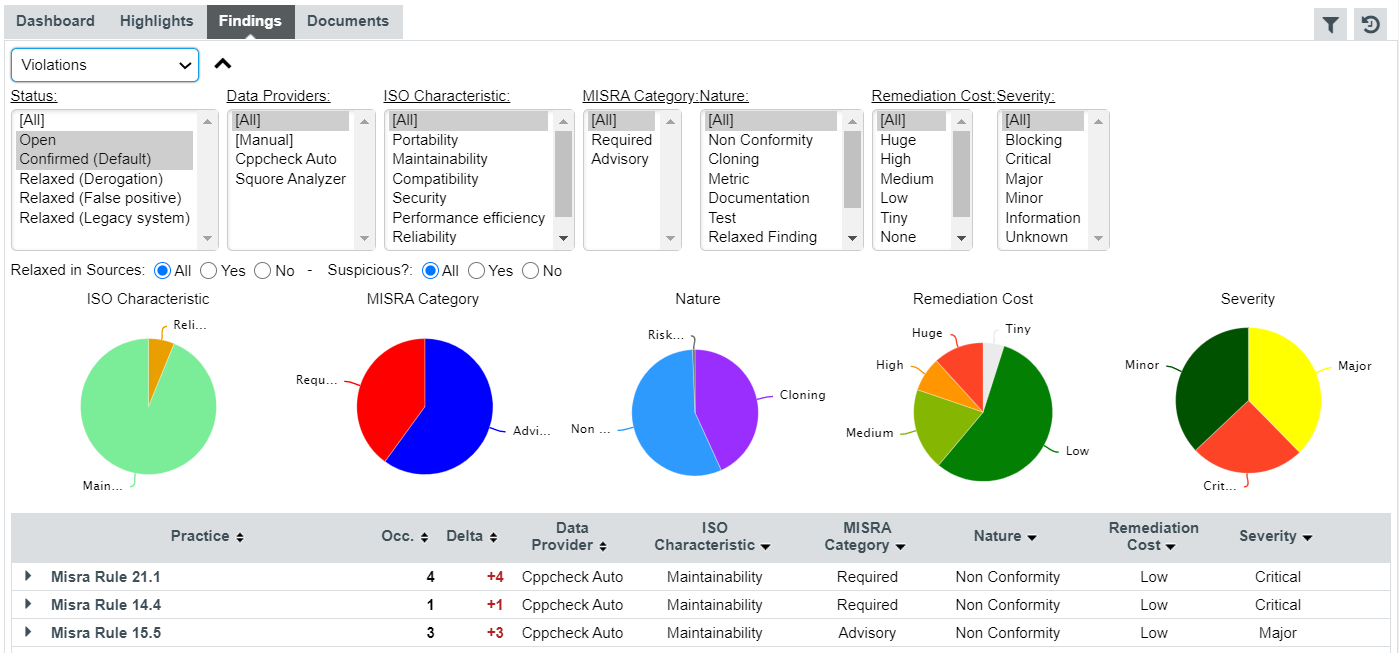Open the Severity column filter arrow
Screen dimensions: 1399x653
click(1307, 537)
